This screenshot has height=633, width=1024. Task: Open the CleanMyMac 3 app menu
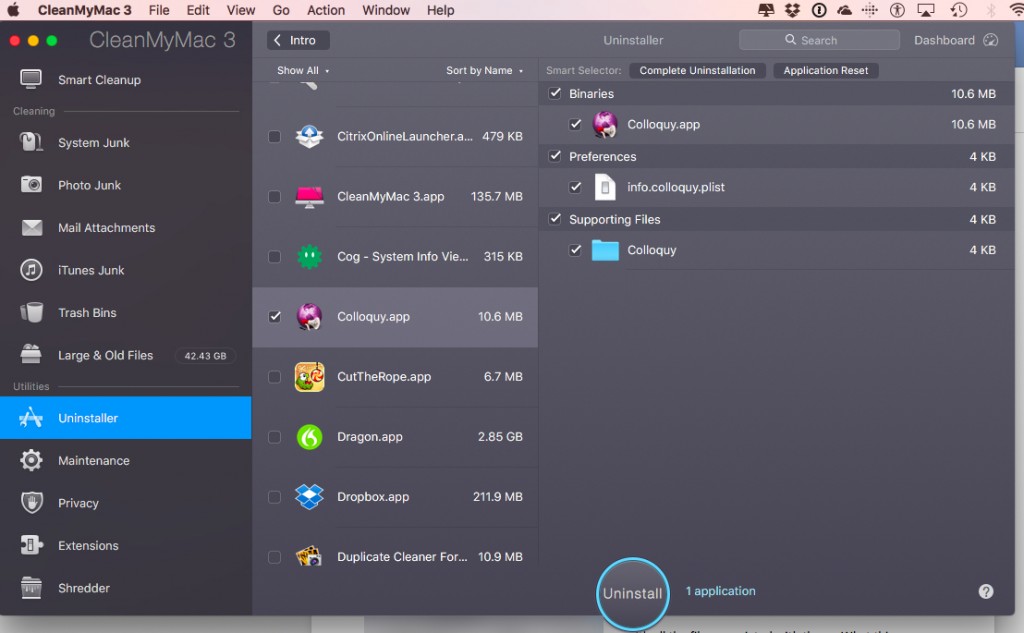pos(84,10)
